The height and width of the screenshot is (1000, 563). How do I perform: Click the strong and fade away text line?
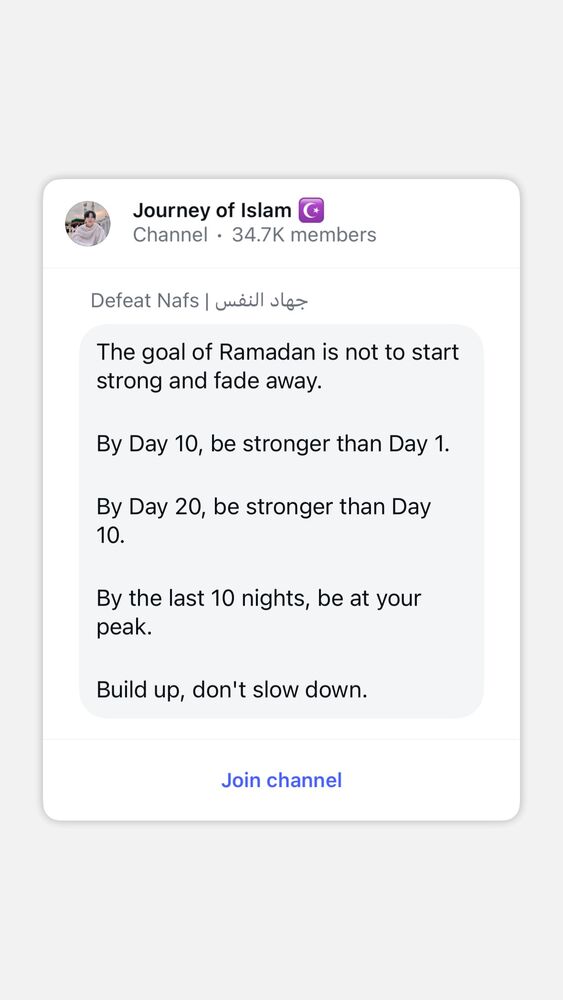click(x=209, y=381)
